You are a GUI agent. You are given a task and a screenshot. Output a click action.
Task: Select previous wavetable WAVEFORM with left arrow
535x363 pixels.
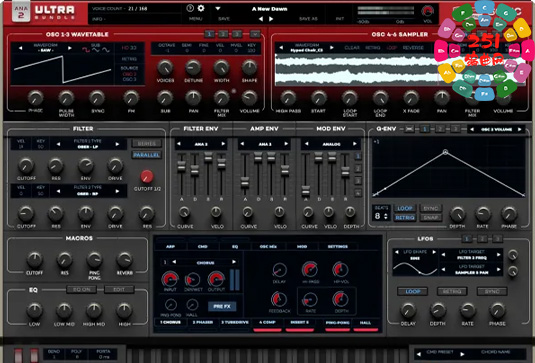point(20,48)
